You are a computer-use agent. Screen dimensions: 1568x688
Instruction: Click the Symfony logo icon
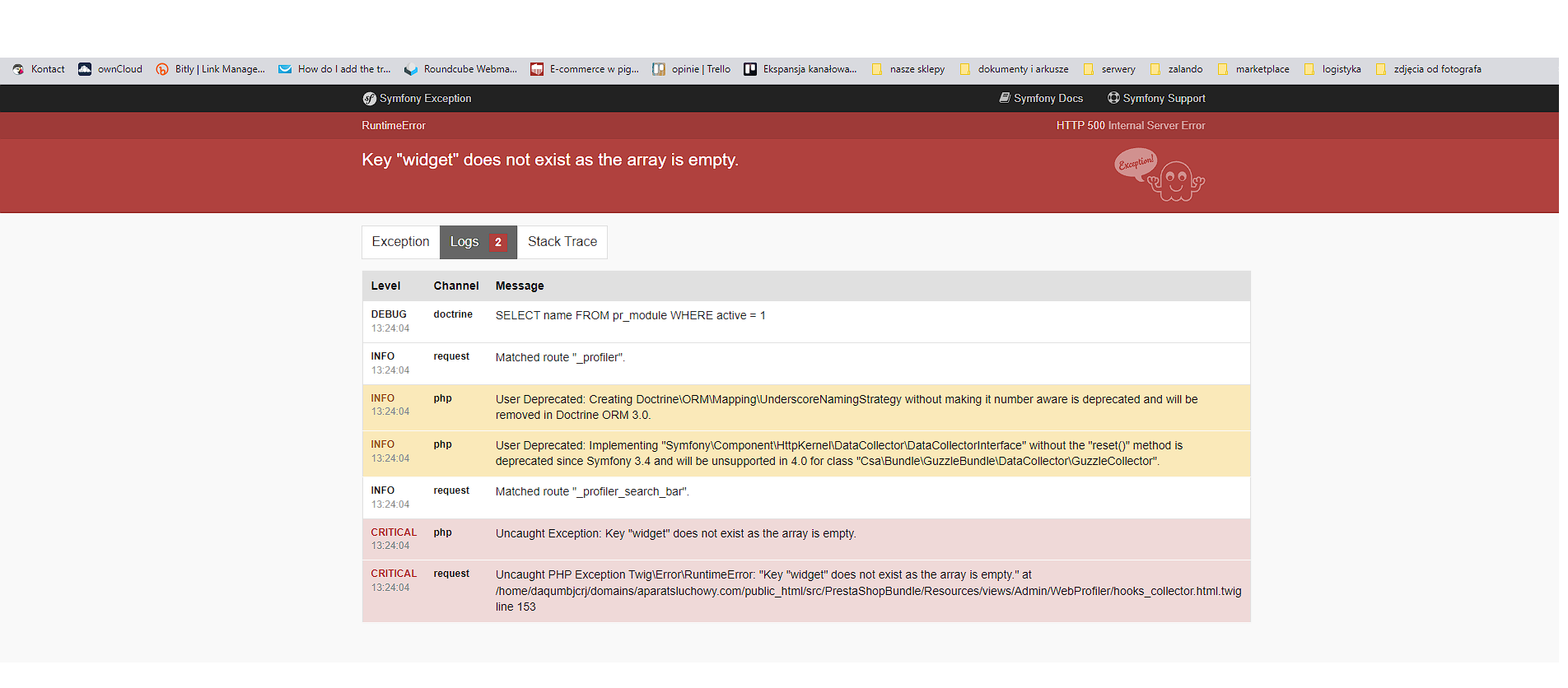click(369, 99)
